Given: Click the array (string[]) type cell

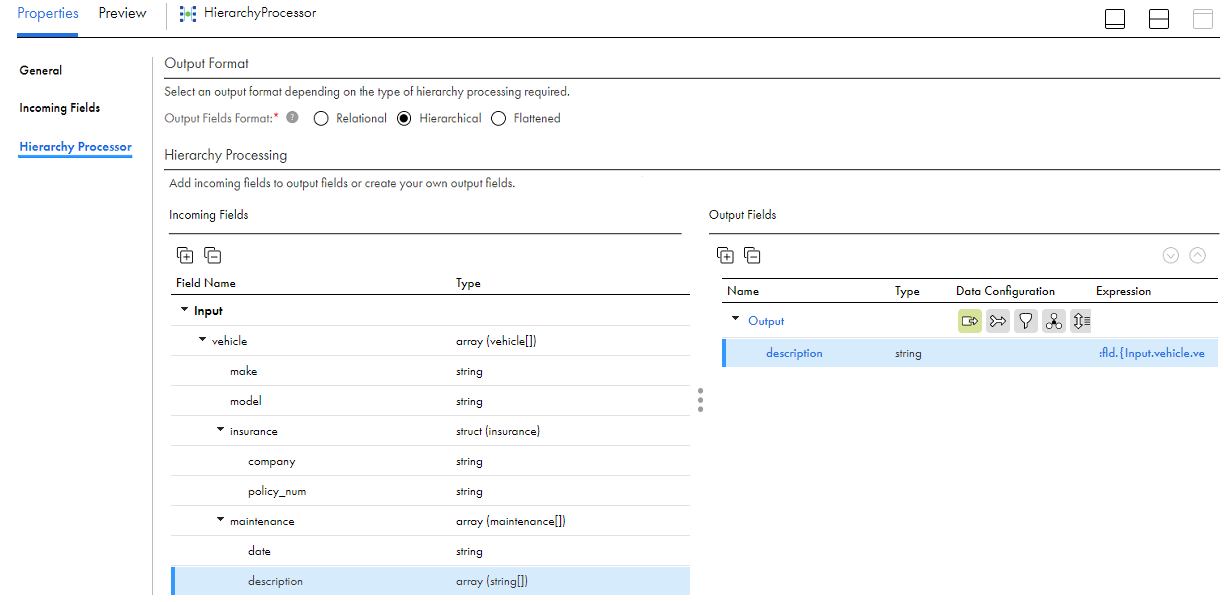Looking at the screenshot, I should point(492,581).
